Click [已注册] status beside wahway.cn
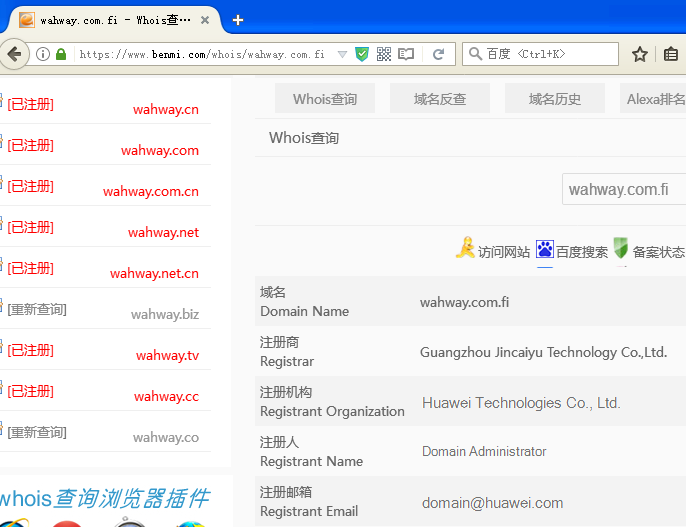 point(30,104)
